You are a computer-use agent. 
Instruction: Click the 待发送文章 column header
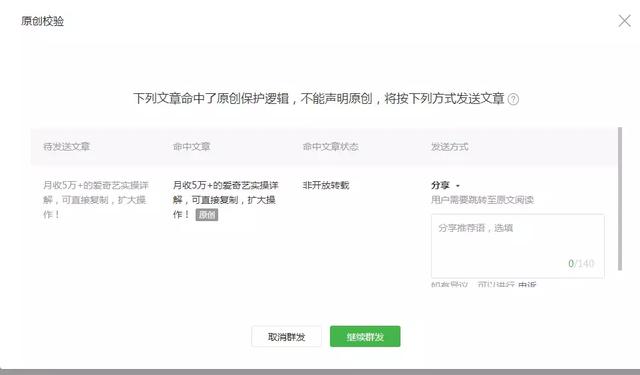pyautogui.click(x=66, y=146)
